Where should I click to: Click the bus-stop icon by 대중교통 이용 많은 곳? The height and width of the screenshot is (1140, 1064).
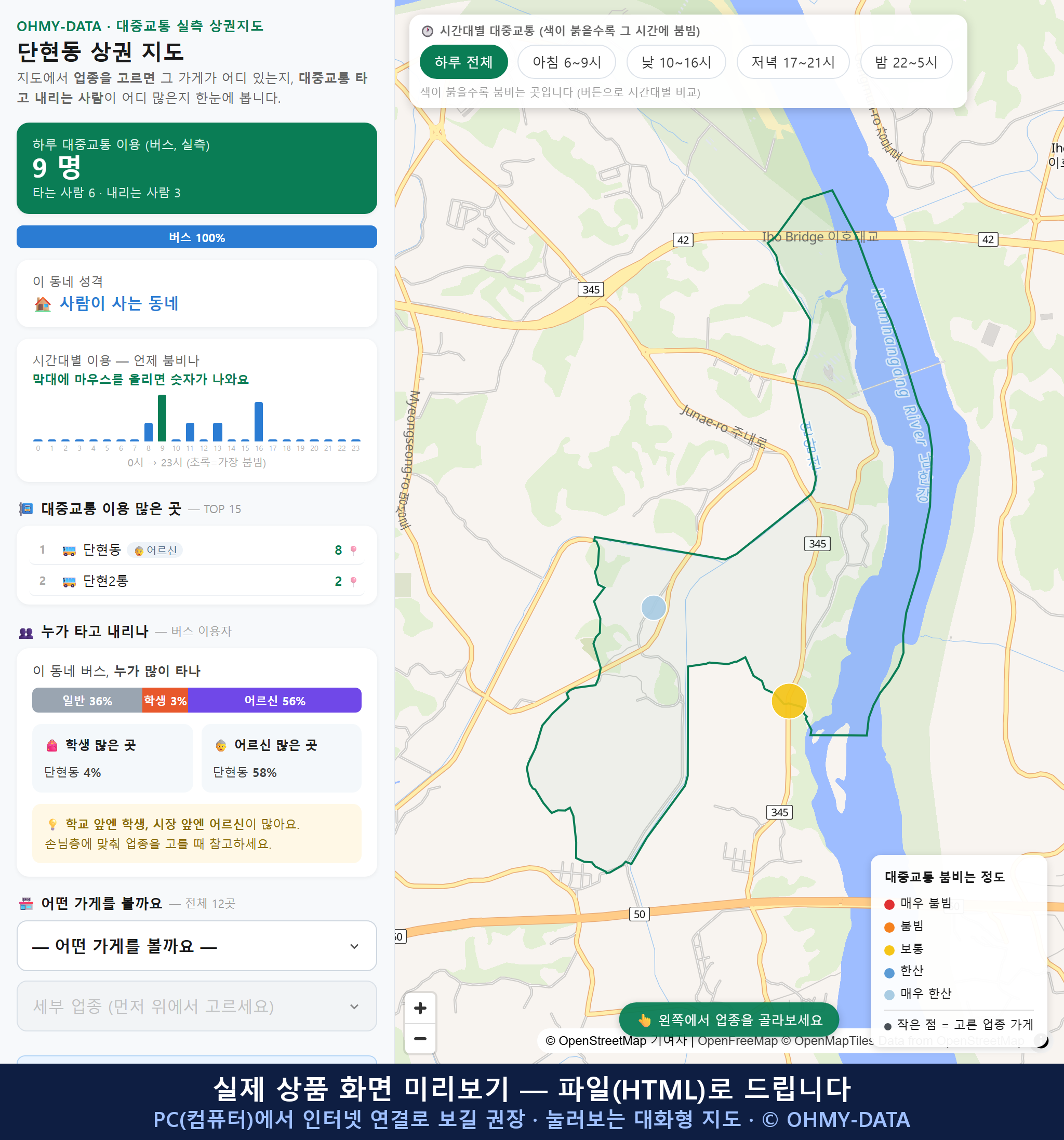[26, 508]
